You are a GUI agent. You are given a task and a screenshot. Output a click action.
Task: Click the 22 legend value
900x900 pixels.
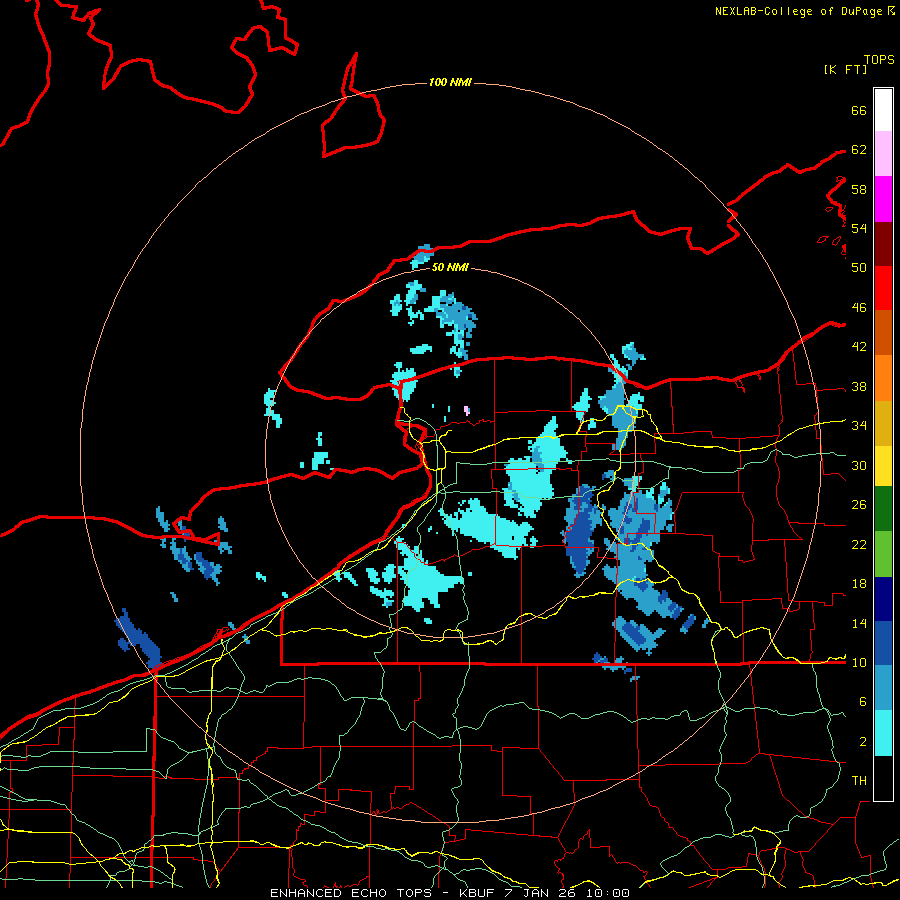coord(859,544)
